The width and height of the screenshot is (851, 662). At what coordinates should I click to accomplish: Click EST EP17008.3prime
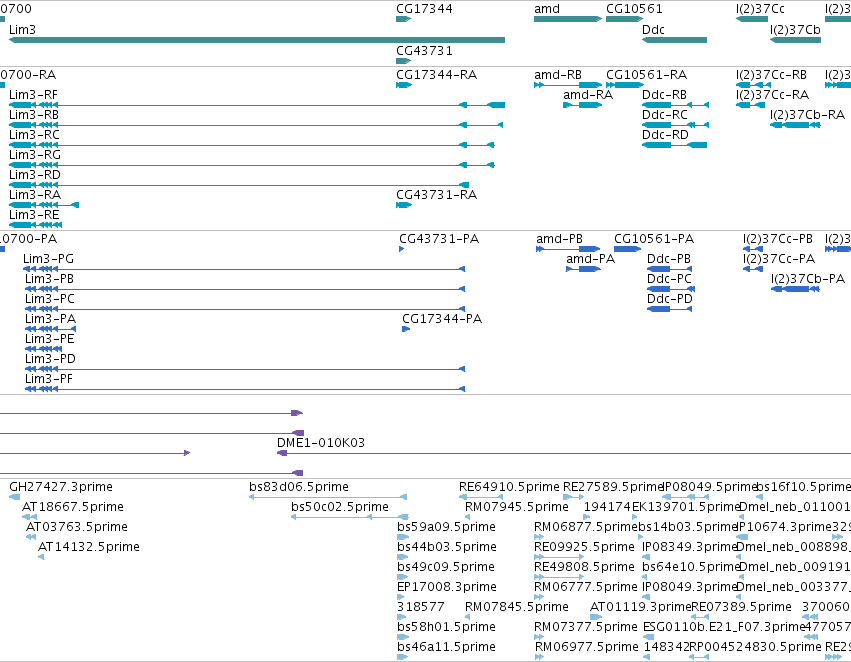(x=401, y=597)
